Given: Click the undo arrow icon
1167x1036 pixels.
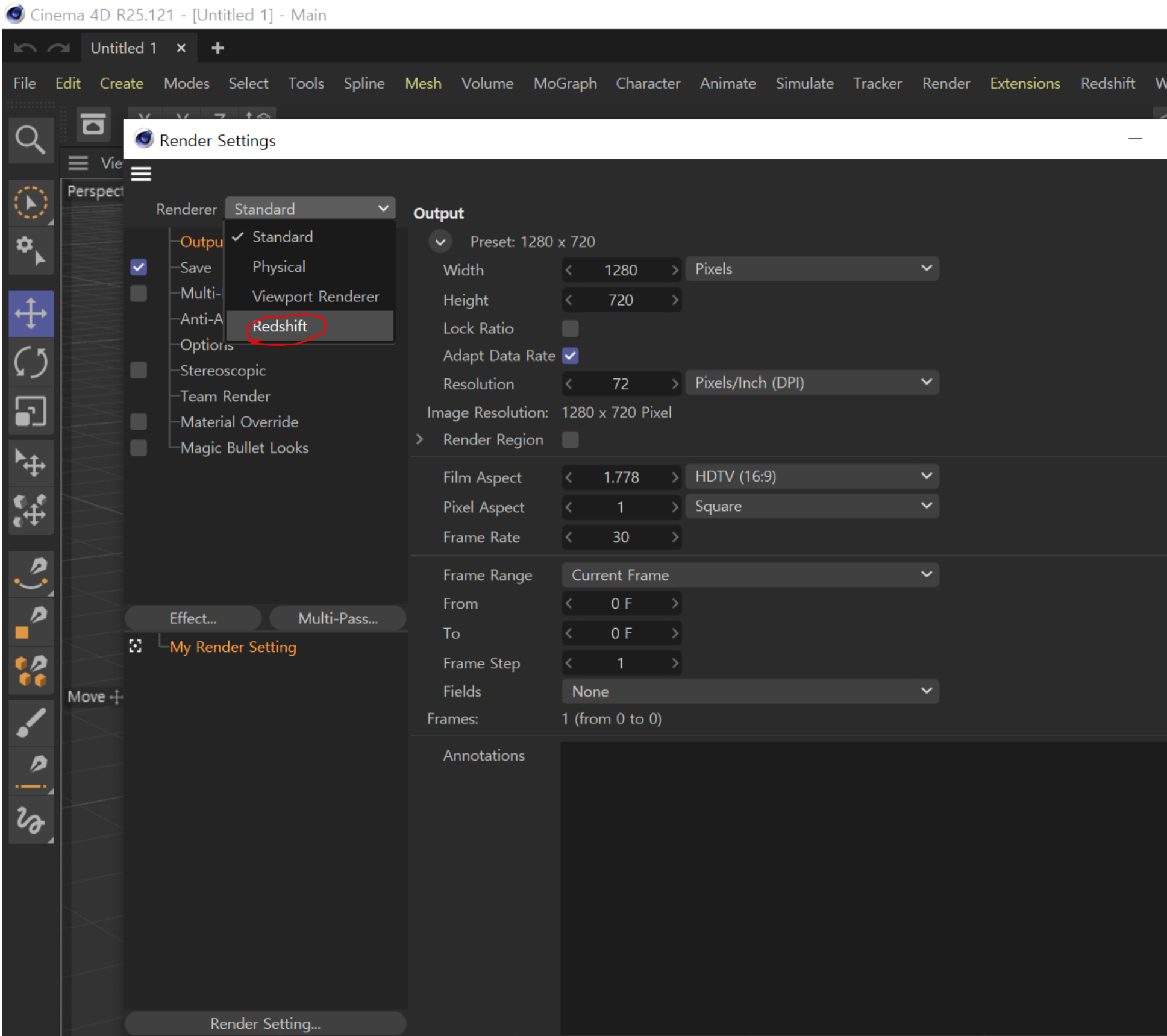Looking at the screenshot, I should click(x=25, y=48).
